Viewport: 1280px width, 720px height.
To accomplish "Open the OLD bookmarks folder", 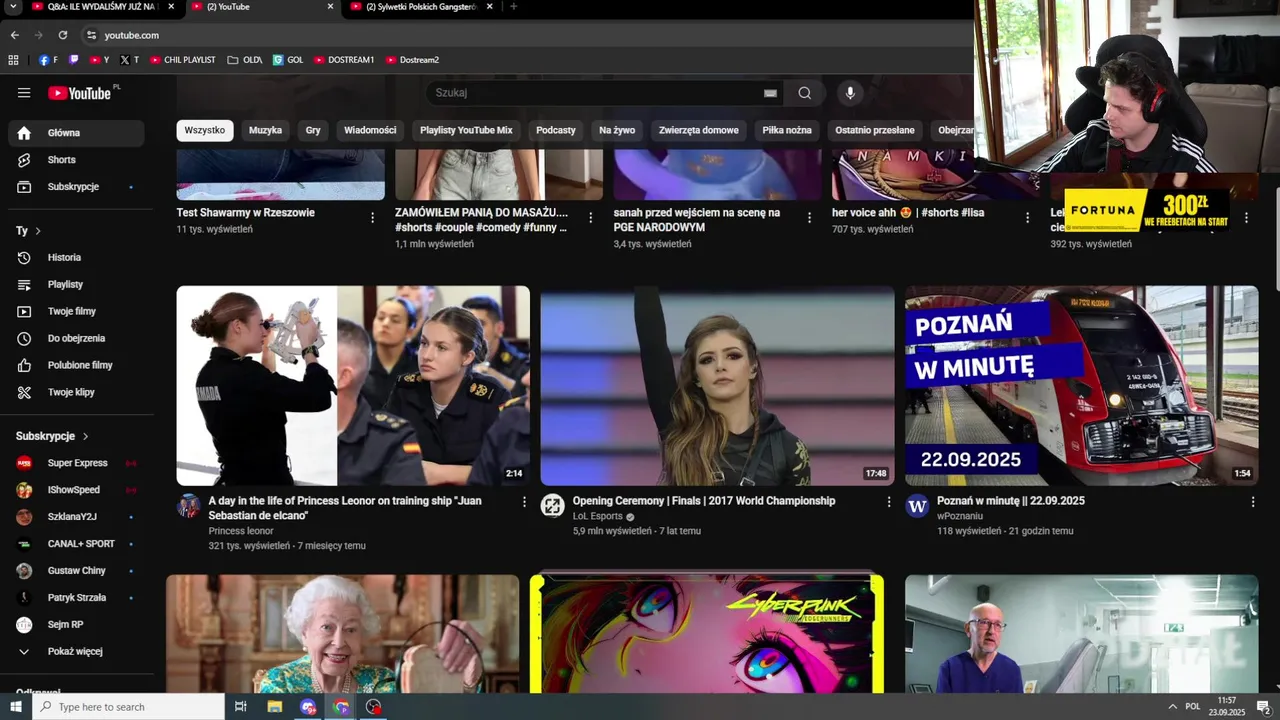I will click(245, 60).
